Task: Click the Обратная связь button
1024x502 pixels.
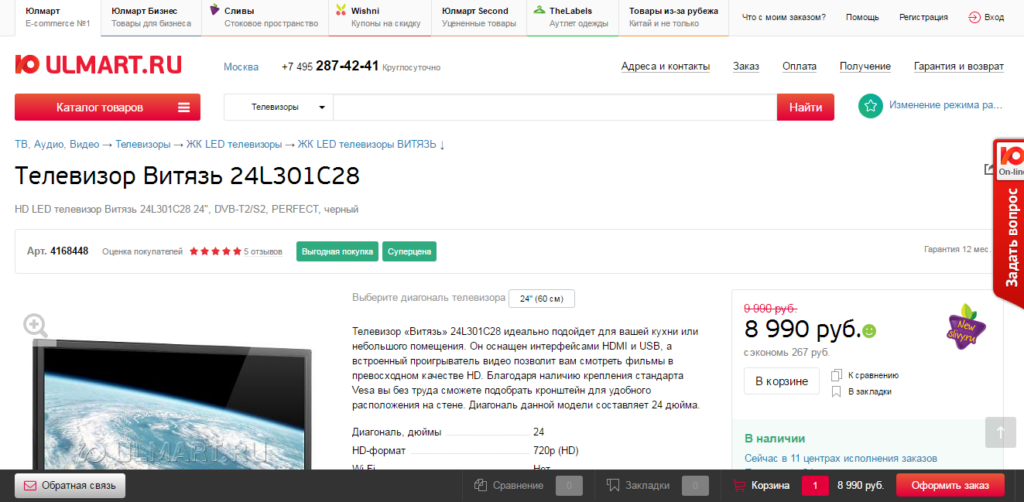Action: tap(70, 486)
